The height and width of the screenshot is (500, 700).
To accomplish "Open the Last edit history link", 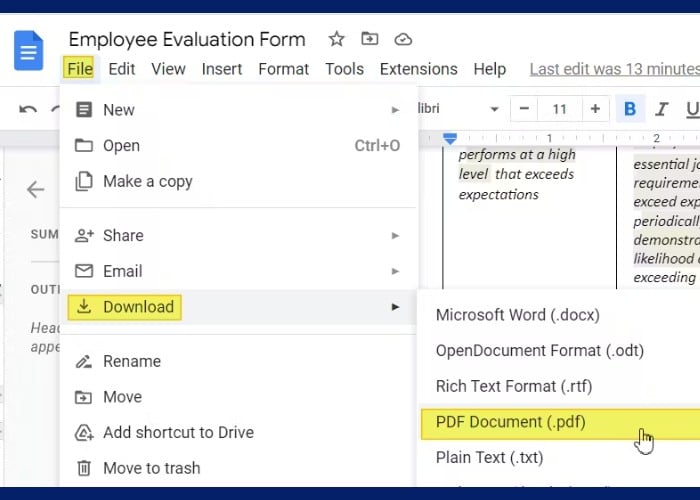I will click(x=614, y=69).
